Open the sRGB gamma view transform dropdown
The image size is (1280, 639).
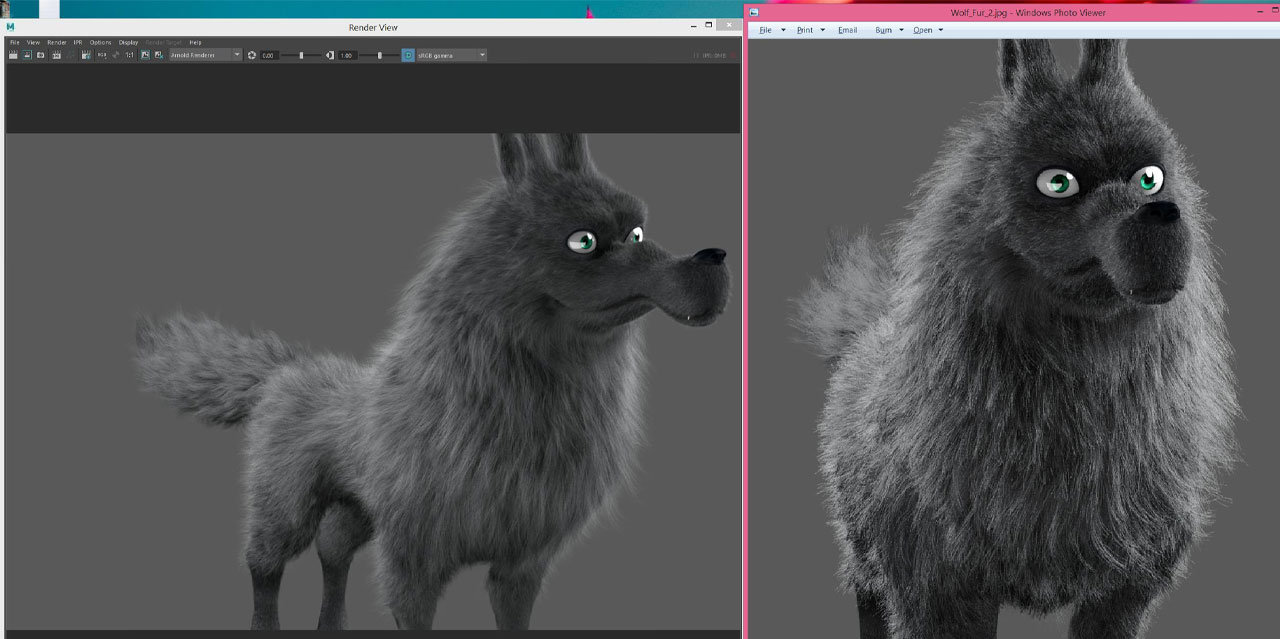[x=448, y=55]
